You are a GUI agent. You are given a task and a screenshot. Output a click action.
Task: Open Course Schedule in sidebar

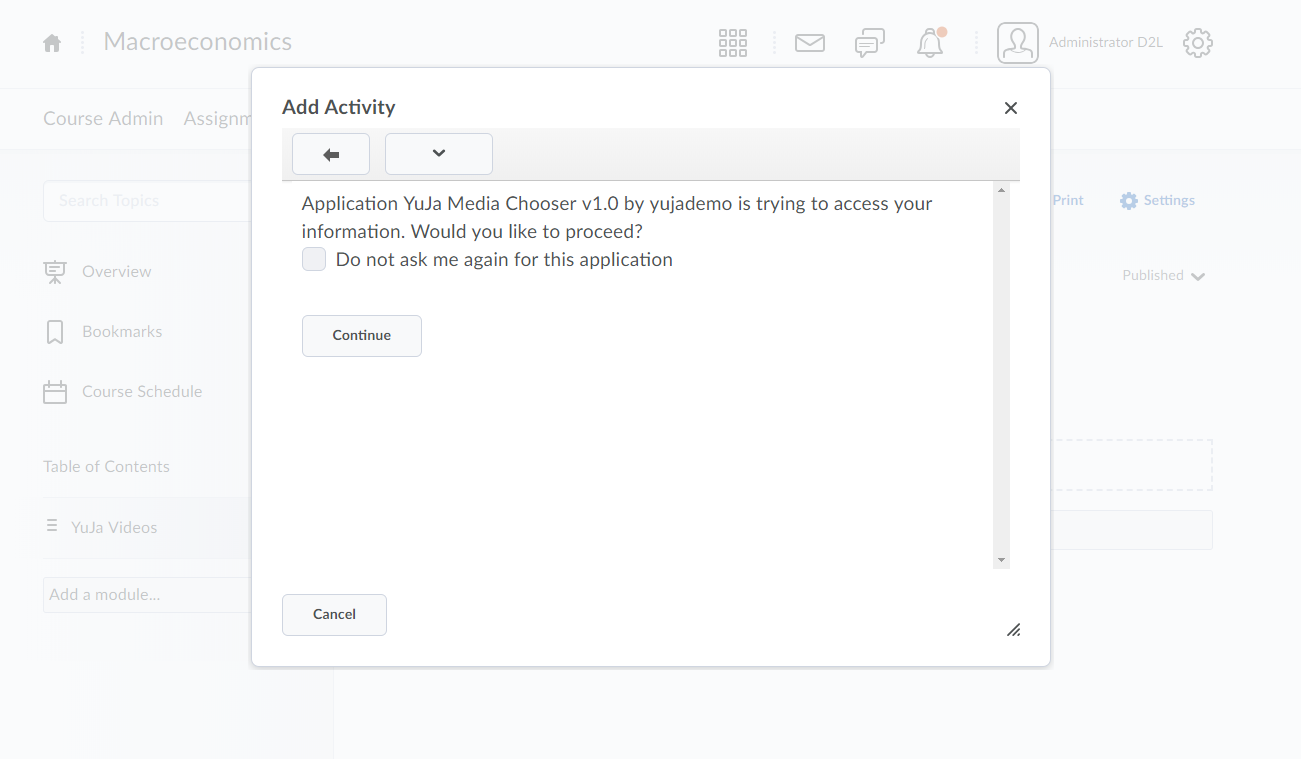tap(142, 392)
